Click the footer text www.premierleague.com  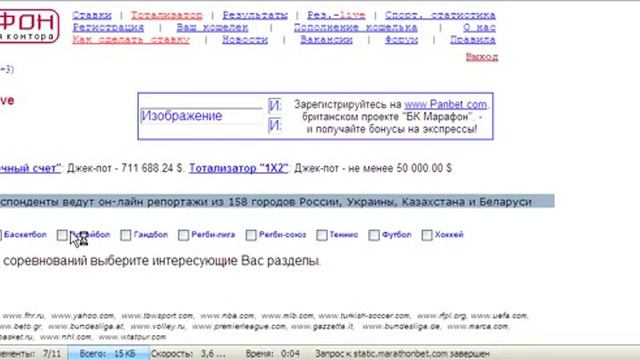[x=239, y=327]
